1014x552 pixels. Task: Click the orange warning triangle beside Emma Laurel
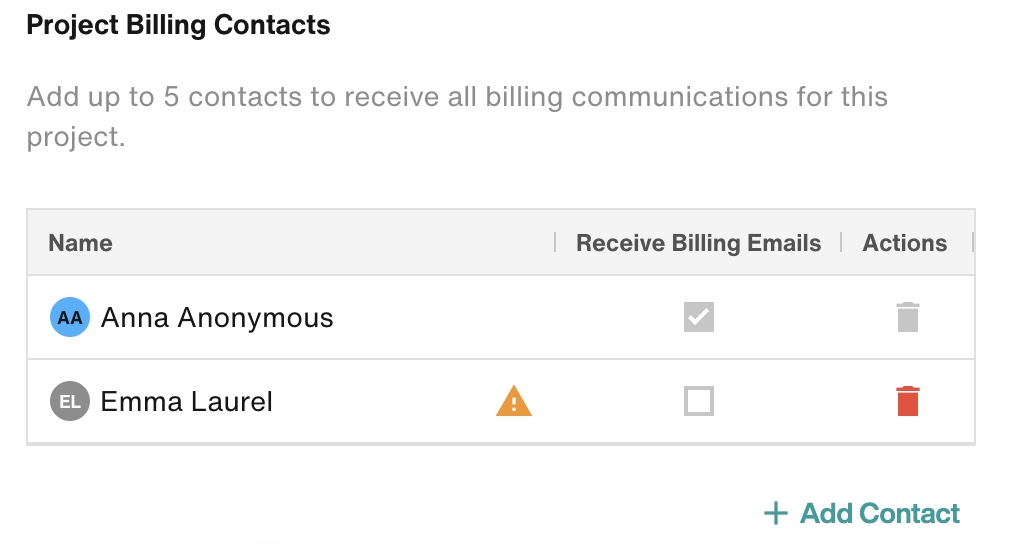(x=514, y=401)
